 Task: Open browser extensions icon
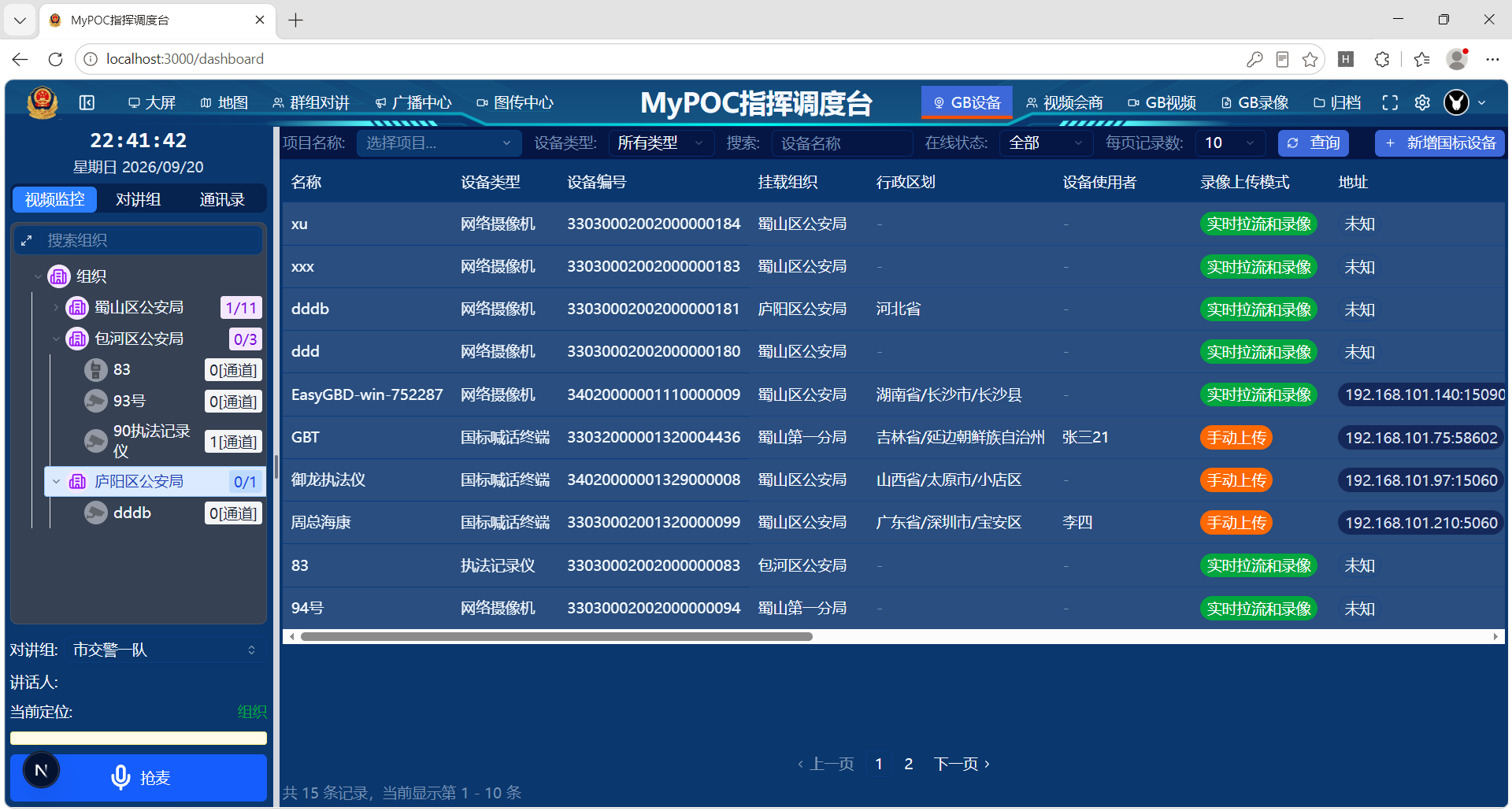(1382, 59)
